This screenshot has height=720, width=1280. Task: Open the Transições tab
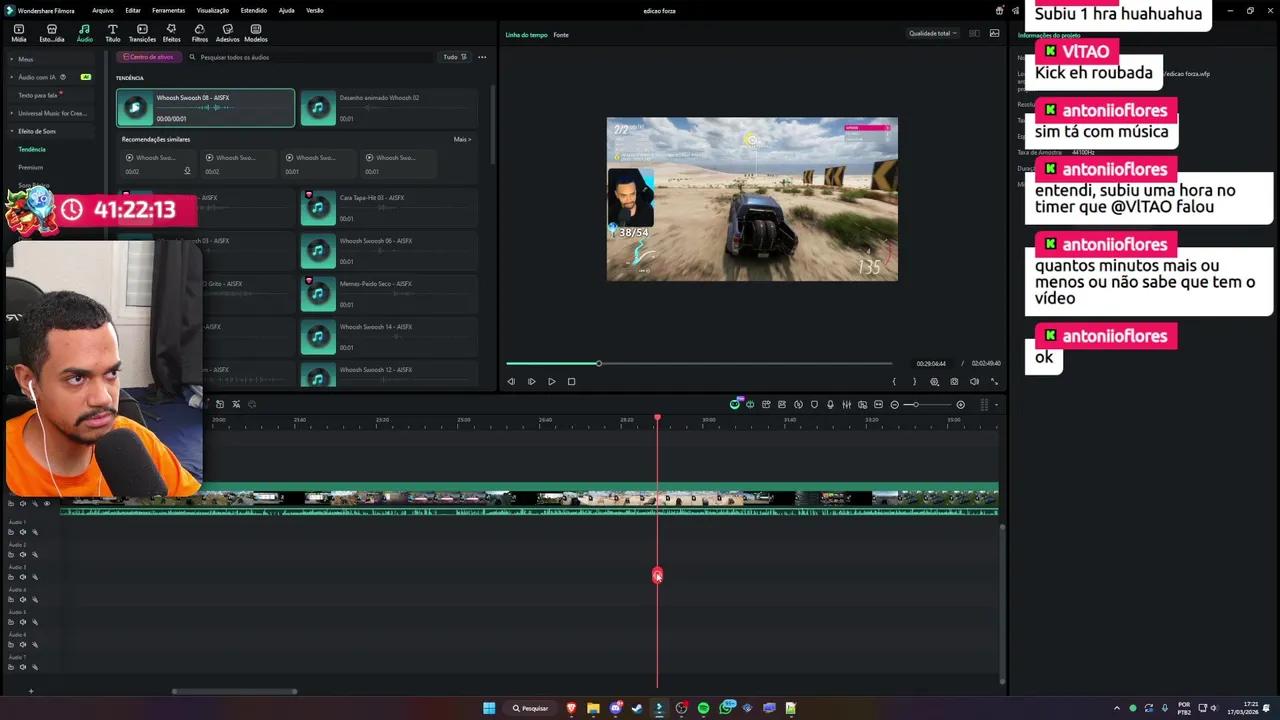142,33
